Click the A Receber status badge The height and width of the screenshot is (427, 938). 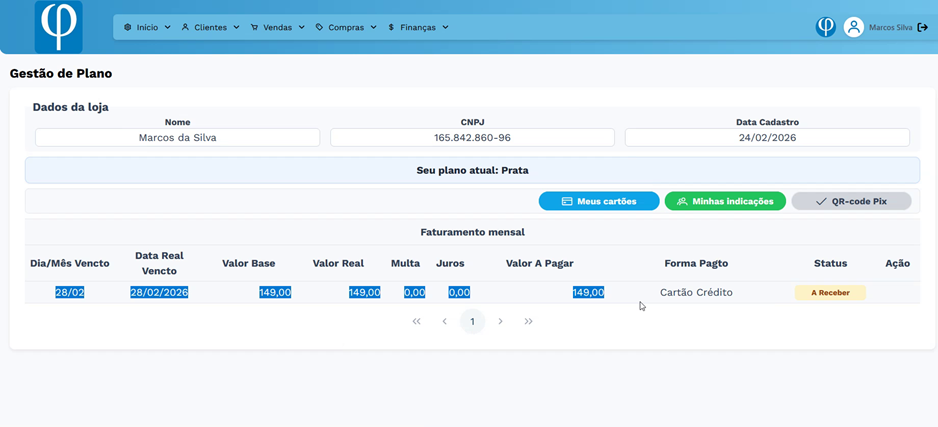tap(830, 293)
